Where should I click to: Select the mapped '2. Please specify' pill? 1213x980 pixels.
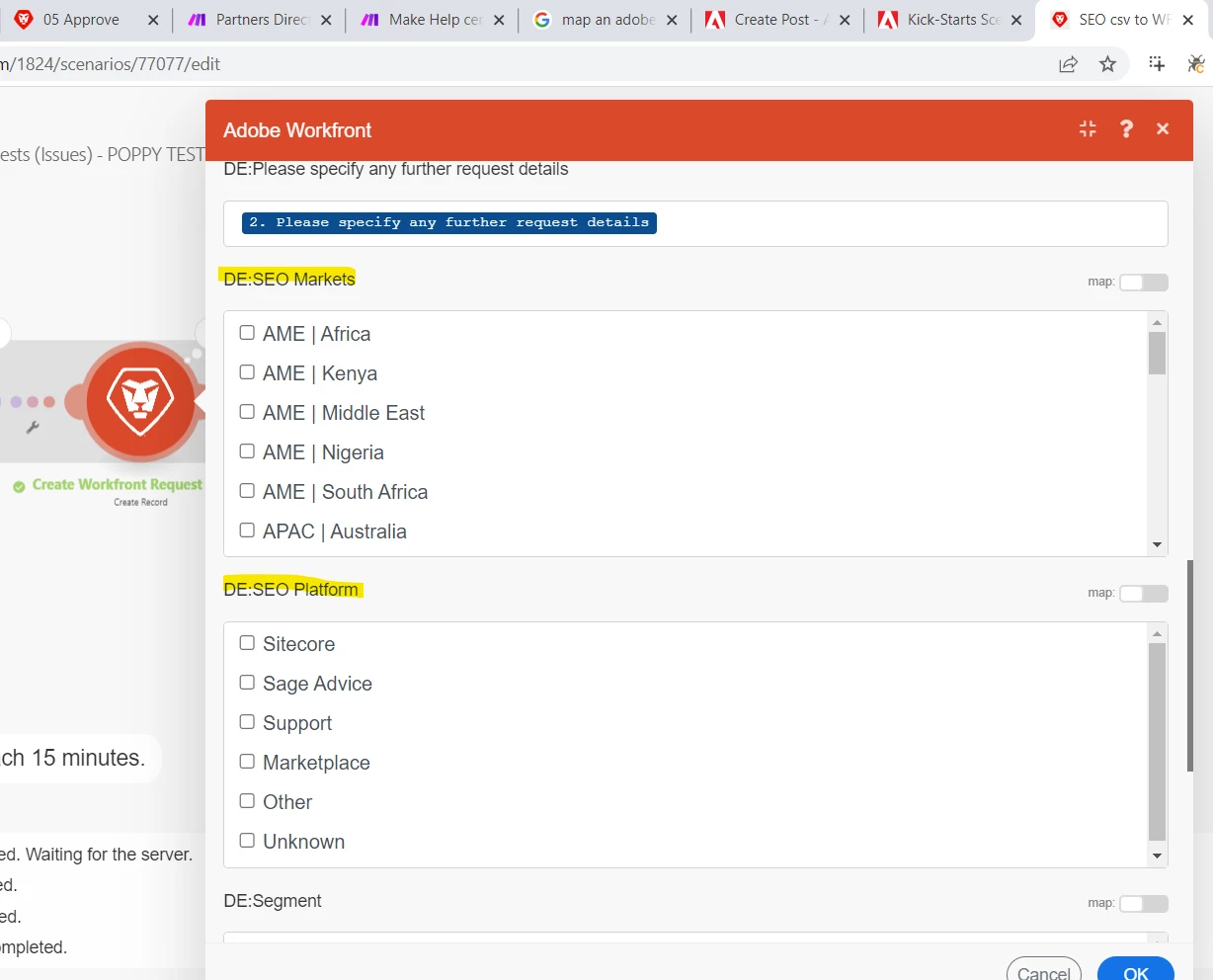[x=449, y=222]
